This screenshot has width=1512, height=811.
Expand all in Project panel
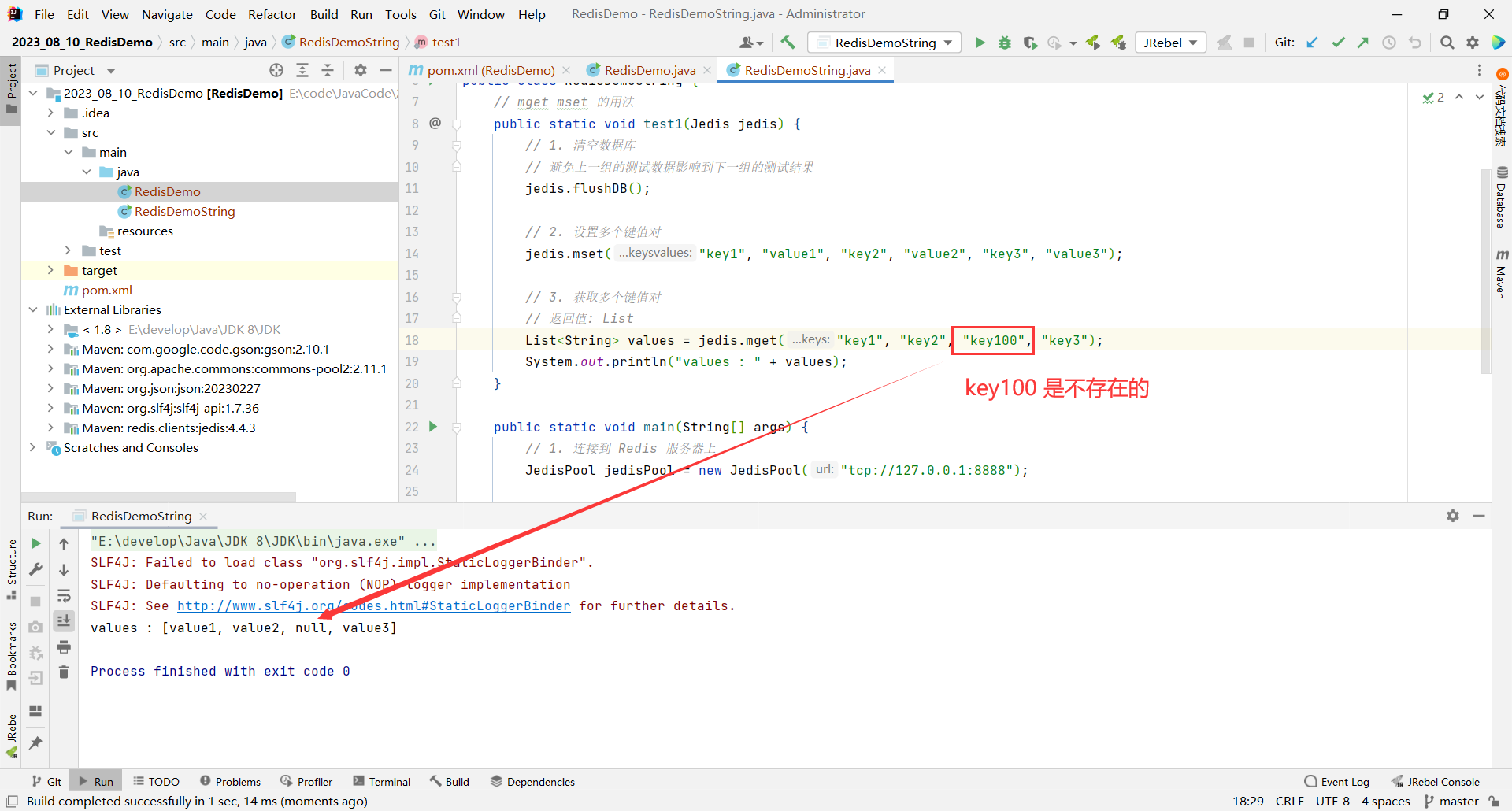[x=302, y=70]
